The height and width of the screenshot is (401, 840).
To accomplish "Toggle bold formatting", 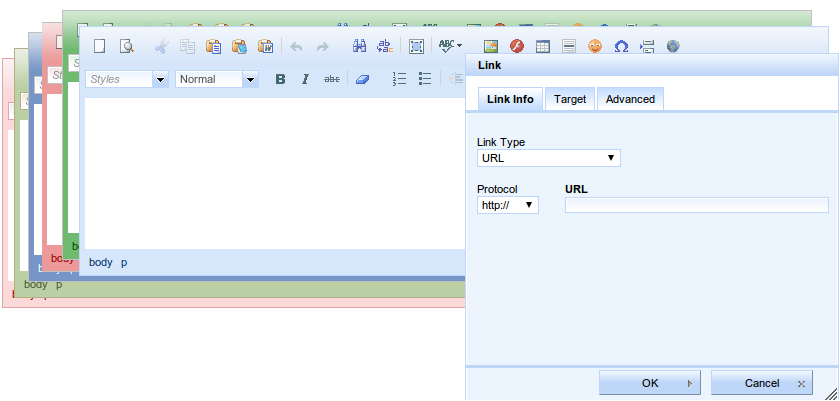I will point(280,79).
